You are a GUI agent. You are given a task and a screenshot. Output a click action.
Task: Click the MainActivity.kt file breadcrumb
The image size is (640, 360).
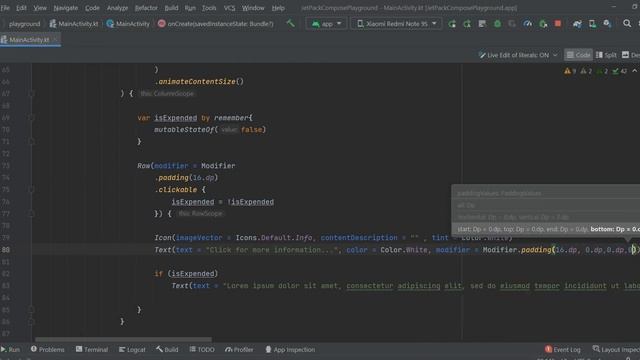click(x=74, y=24)
